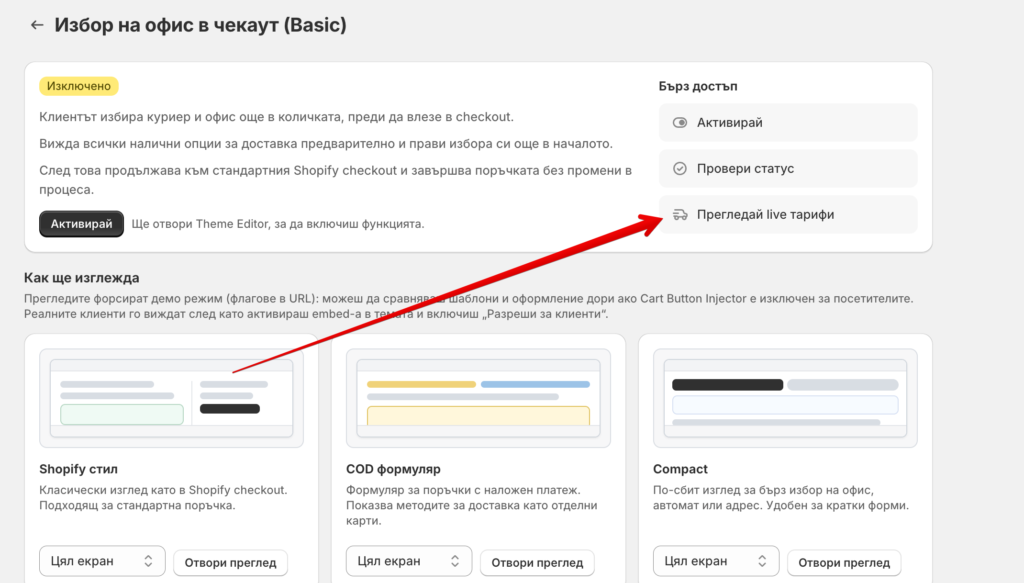Go back using the left arrow icon

tap(37, 25)
